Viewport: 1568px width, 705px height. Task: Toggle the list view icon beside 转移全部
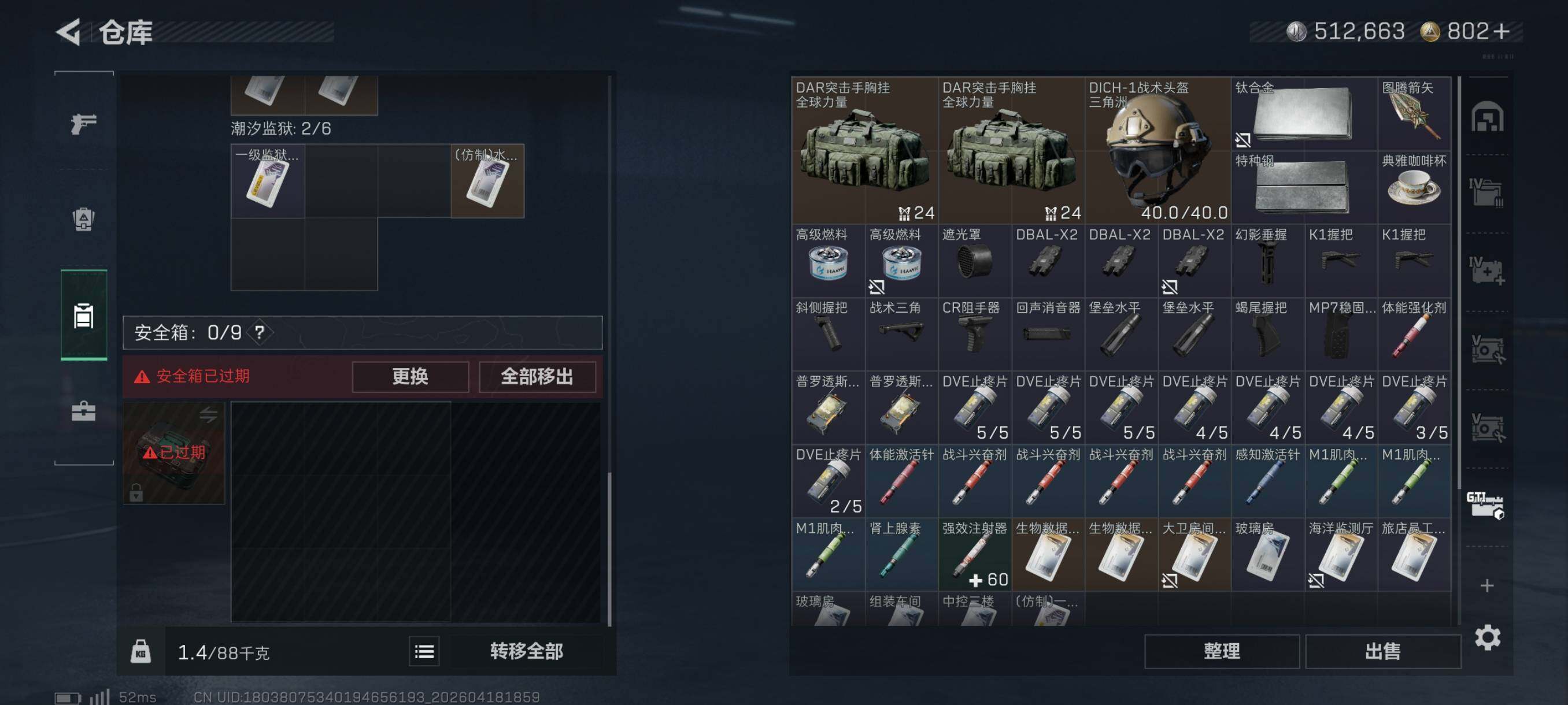tap(424, 651)
